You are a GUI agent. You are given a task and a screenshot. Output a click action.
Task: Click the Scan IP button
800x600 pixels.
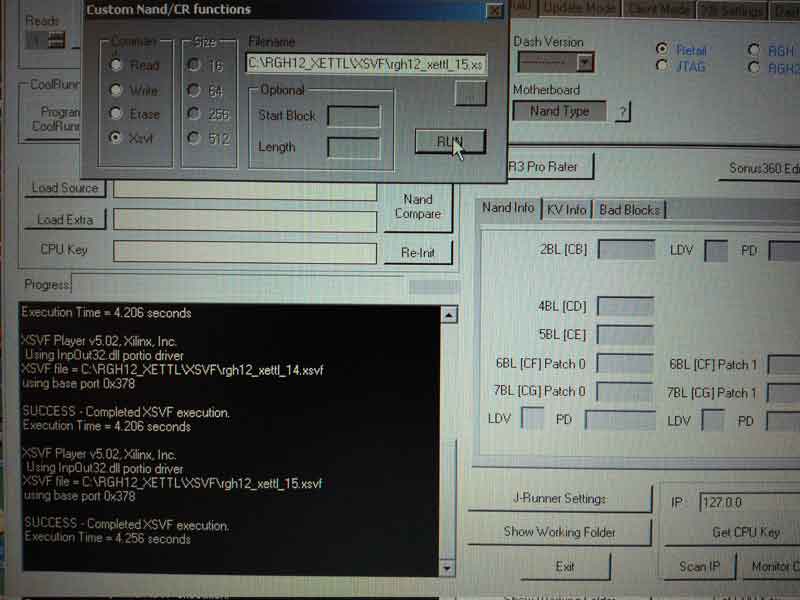(x=699, y=567)
